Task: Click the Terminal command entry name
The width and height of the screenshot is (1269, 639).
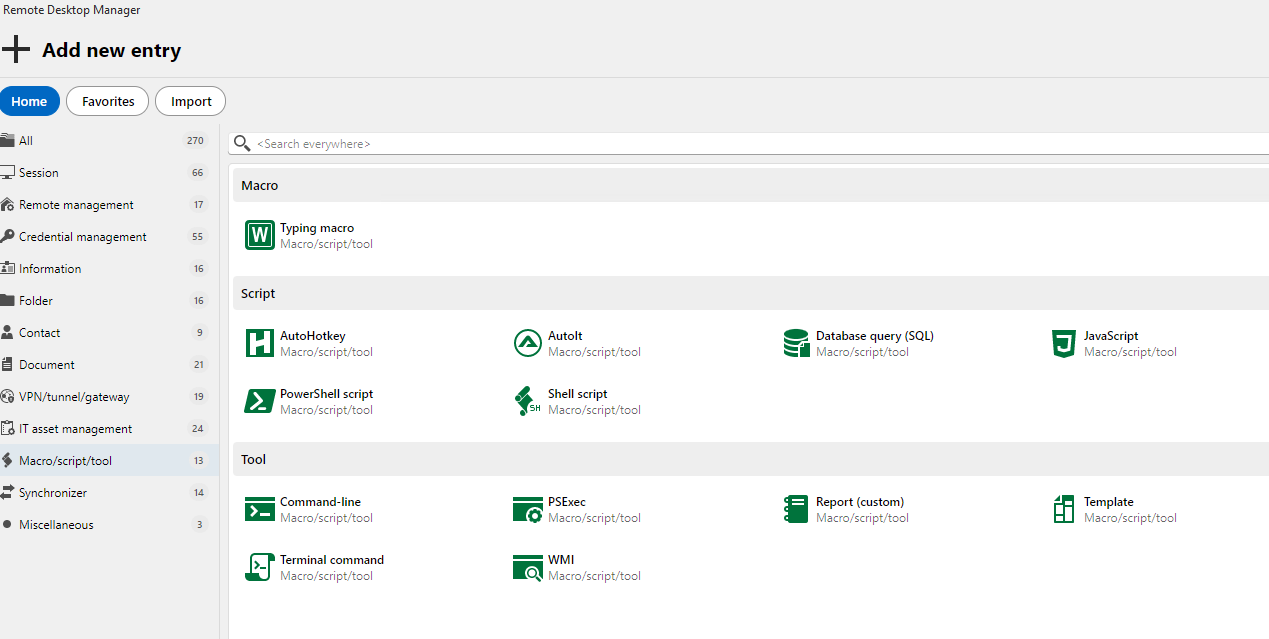Action: pyautogui.click(x=332, y=560)
